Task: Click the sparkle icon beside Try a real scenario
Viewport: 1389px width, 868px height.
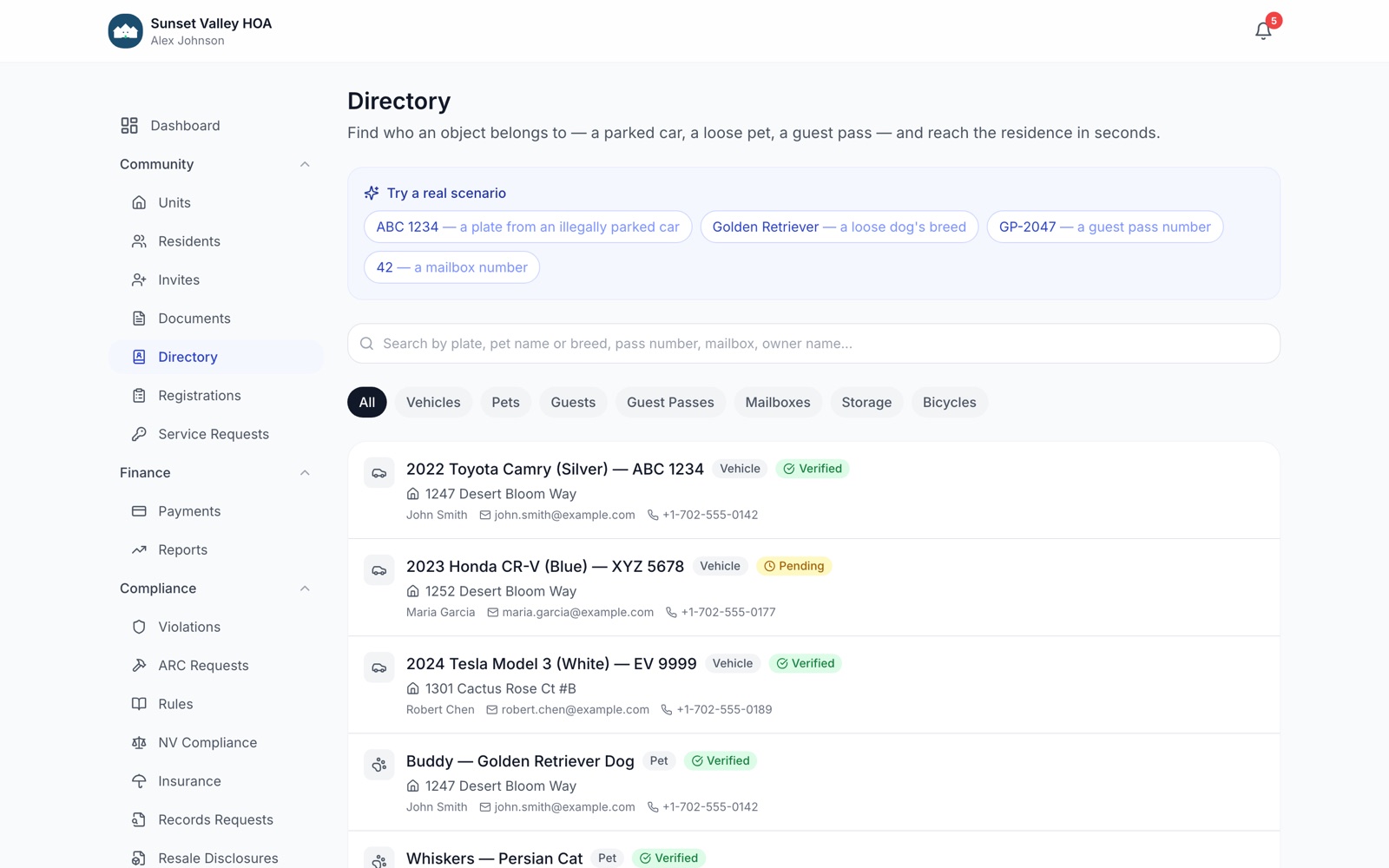Action: 372,193
